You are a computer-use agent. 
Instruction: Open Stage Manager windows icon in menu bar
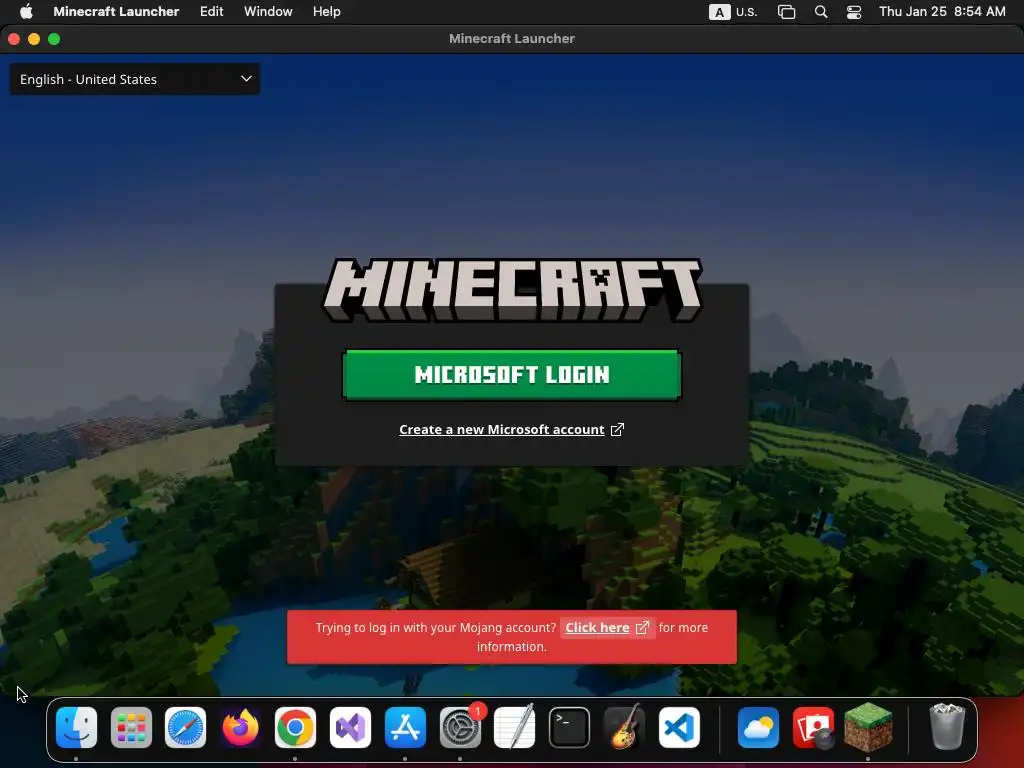786,12
